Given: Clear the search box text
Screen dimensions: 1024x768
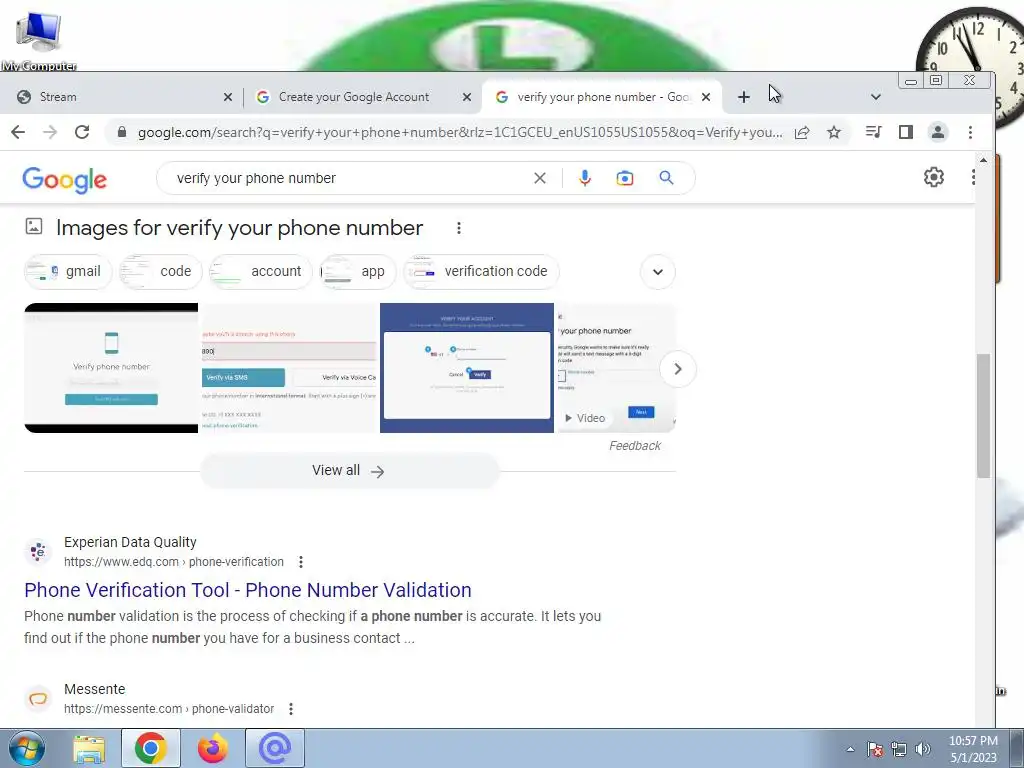Looking at the screenshot, I should 539,178.
